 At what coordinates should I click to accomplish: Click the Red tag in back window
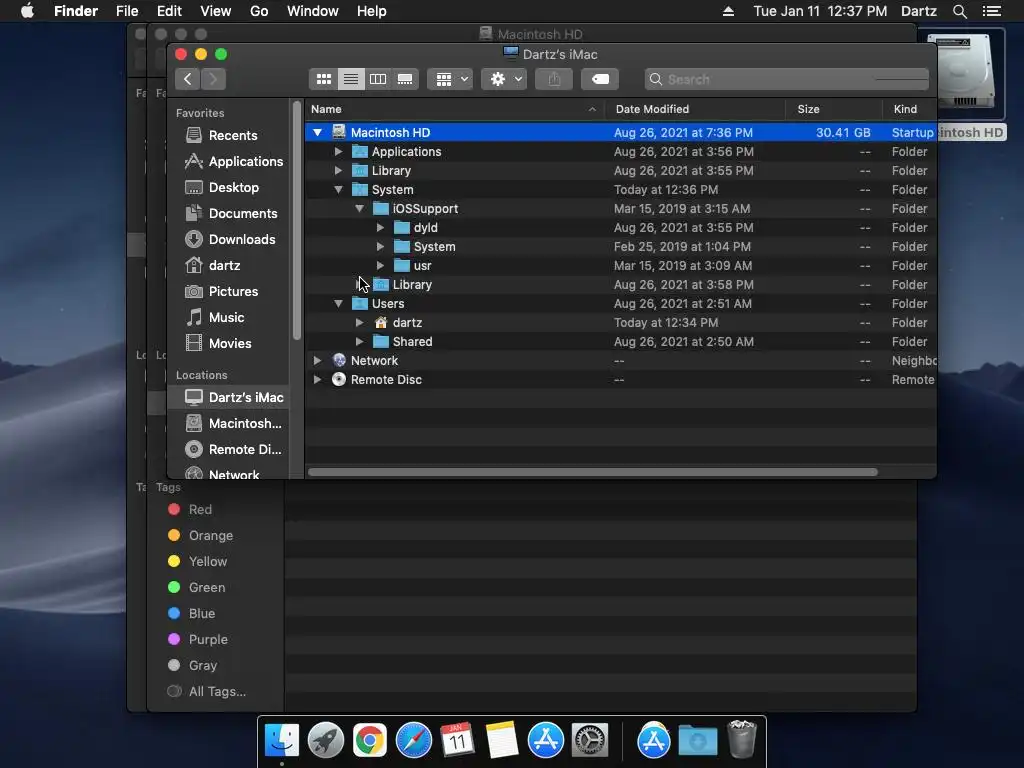pos(190,509)
